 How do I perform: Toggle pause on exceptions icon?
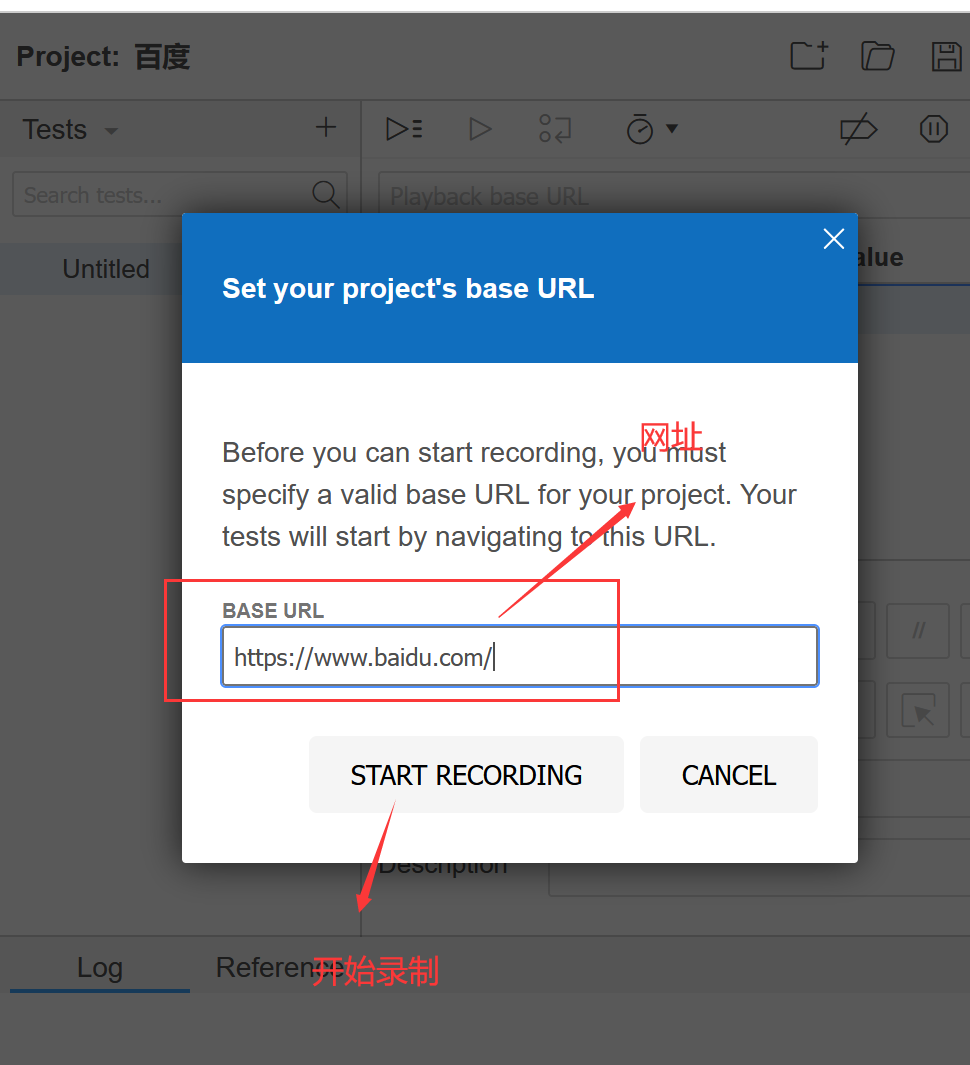[934, 128]
